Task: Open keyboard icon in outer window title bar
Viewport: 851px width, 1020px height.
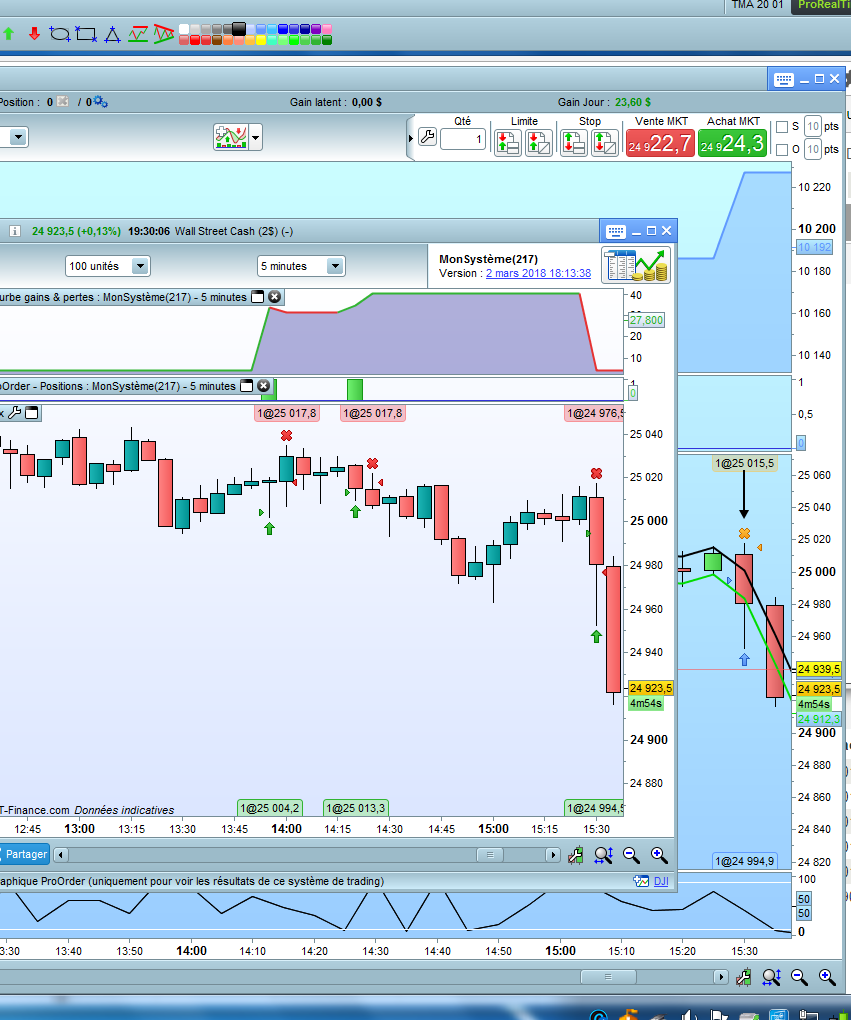Action: (784, 79)
